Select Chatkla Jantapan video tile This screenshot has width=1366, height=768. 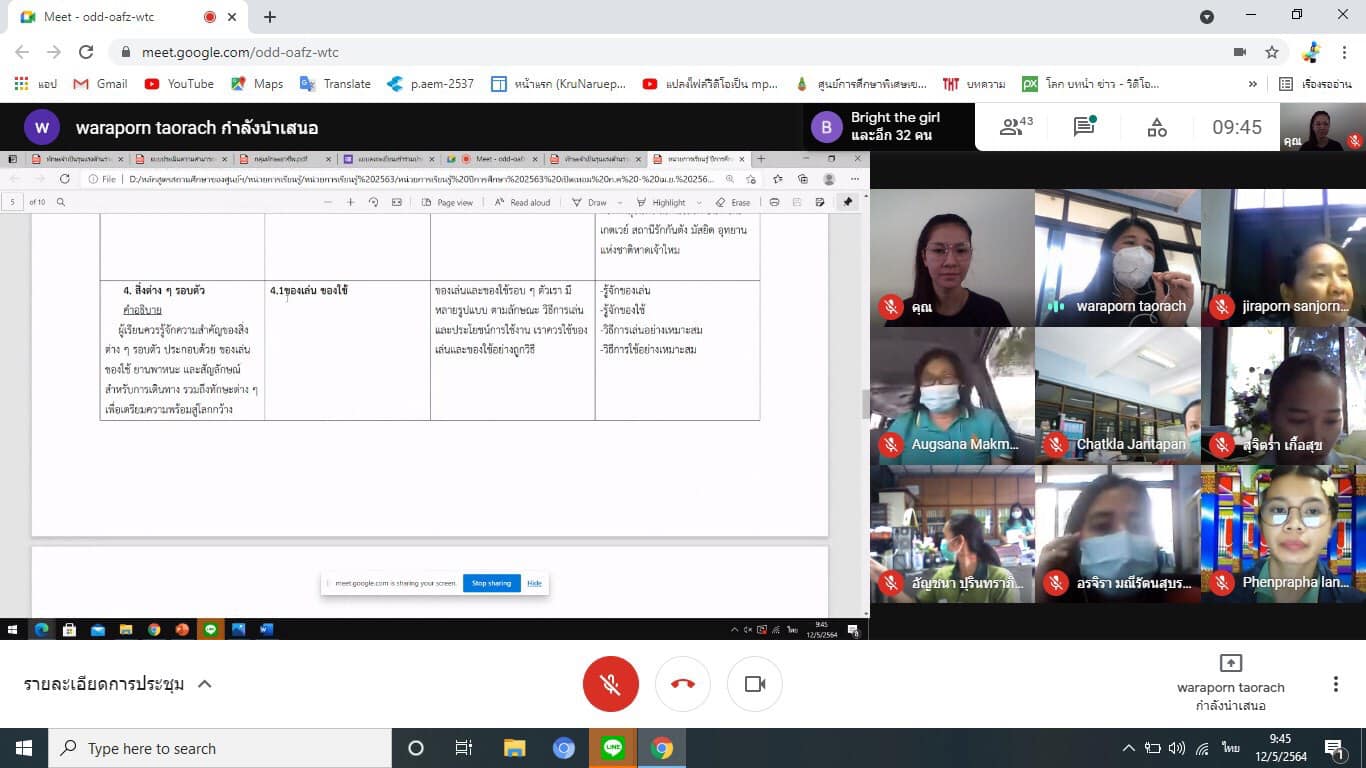click(1116, 396)
